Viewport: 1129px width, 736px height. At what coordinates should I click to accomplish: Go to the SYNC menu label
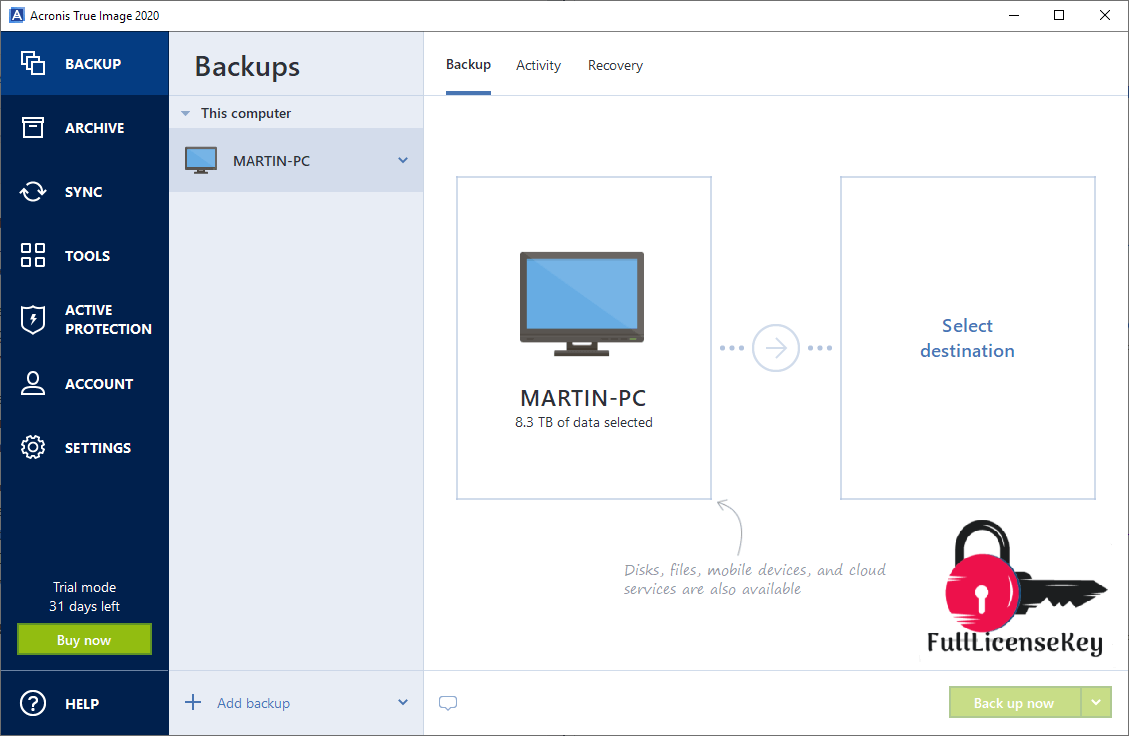click(x=84, y=192)
